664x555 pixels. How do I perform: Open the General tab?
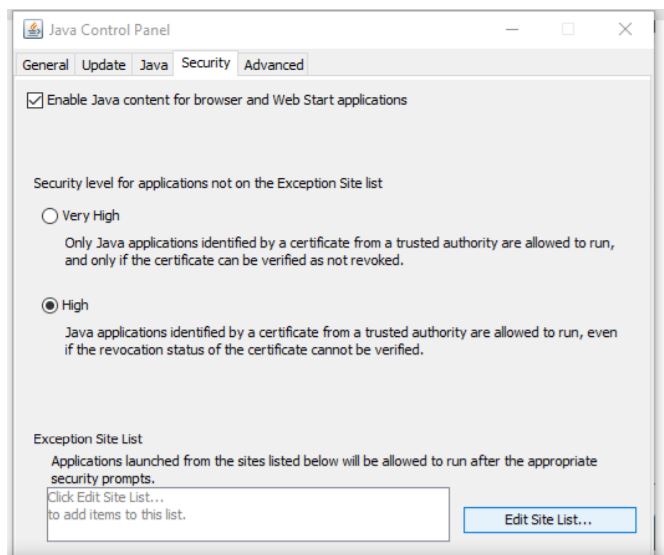point(45,65)
